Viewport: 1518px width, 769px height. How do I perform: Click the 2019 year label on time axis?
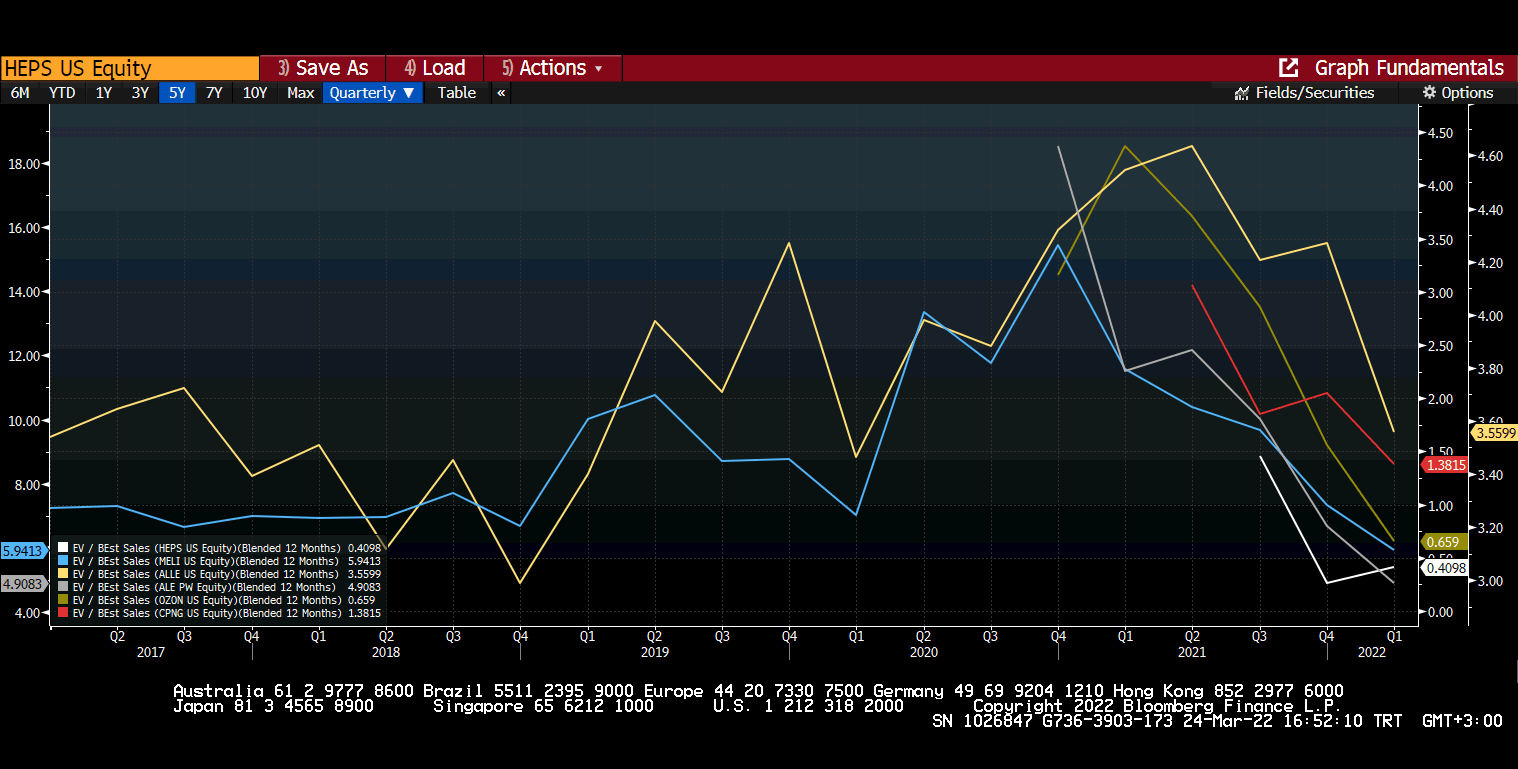pyautogui.click(x=655, y=652)
